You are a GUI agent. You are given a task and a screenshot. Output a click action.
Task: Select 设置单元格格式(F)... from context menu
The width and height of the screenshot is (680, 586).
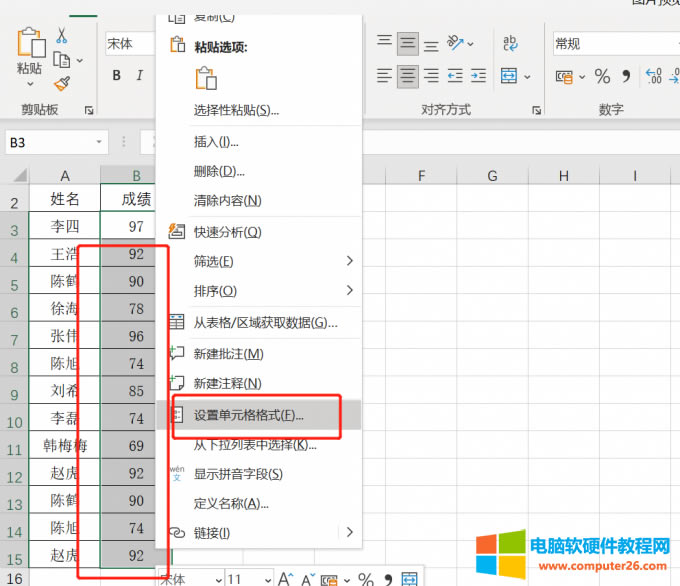[248, 414]
